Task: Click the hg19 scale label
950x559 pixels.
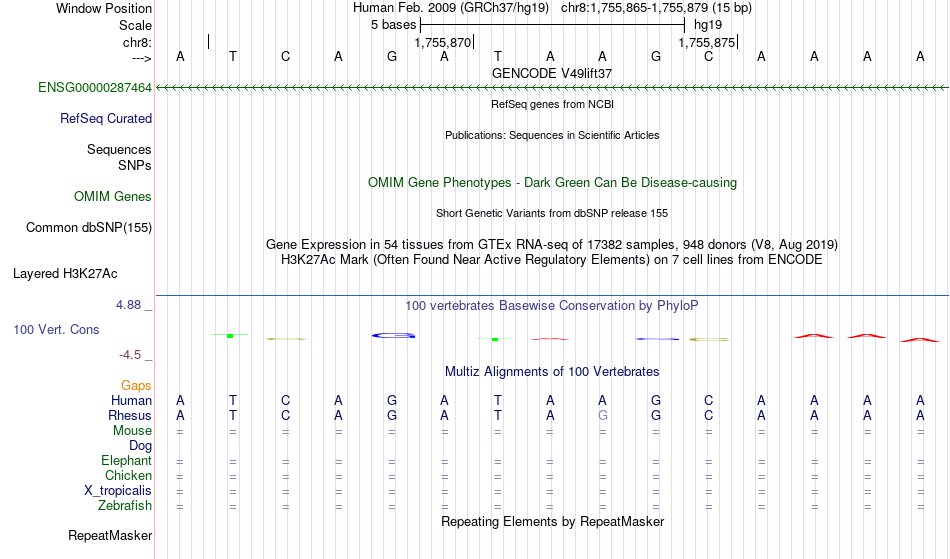Action: pyautogui.click(x=708, y=25)
